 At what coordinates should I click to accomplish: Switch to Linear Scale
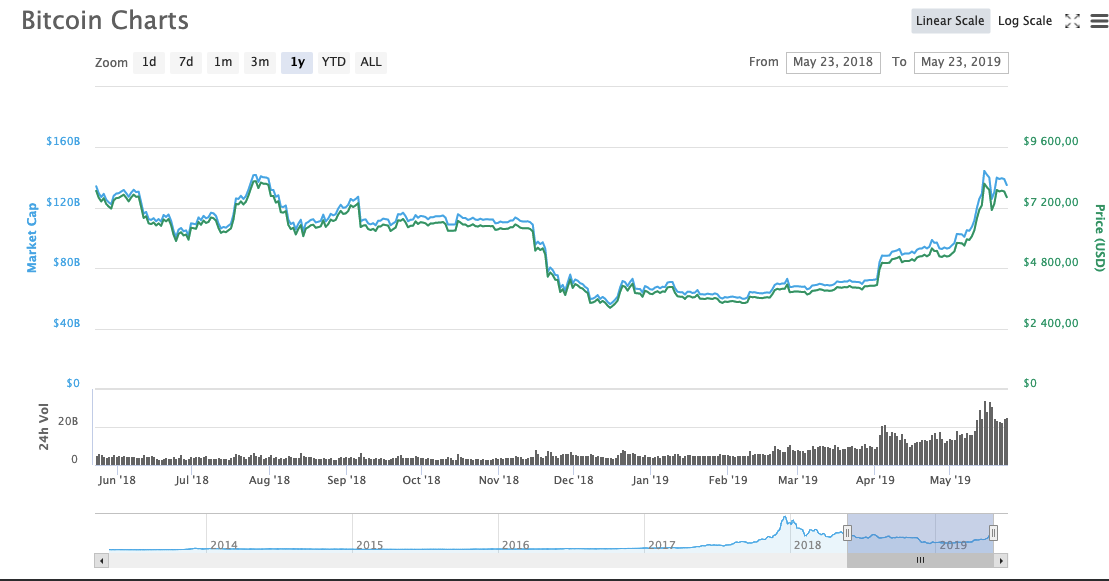click(950, 21)
